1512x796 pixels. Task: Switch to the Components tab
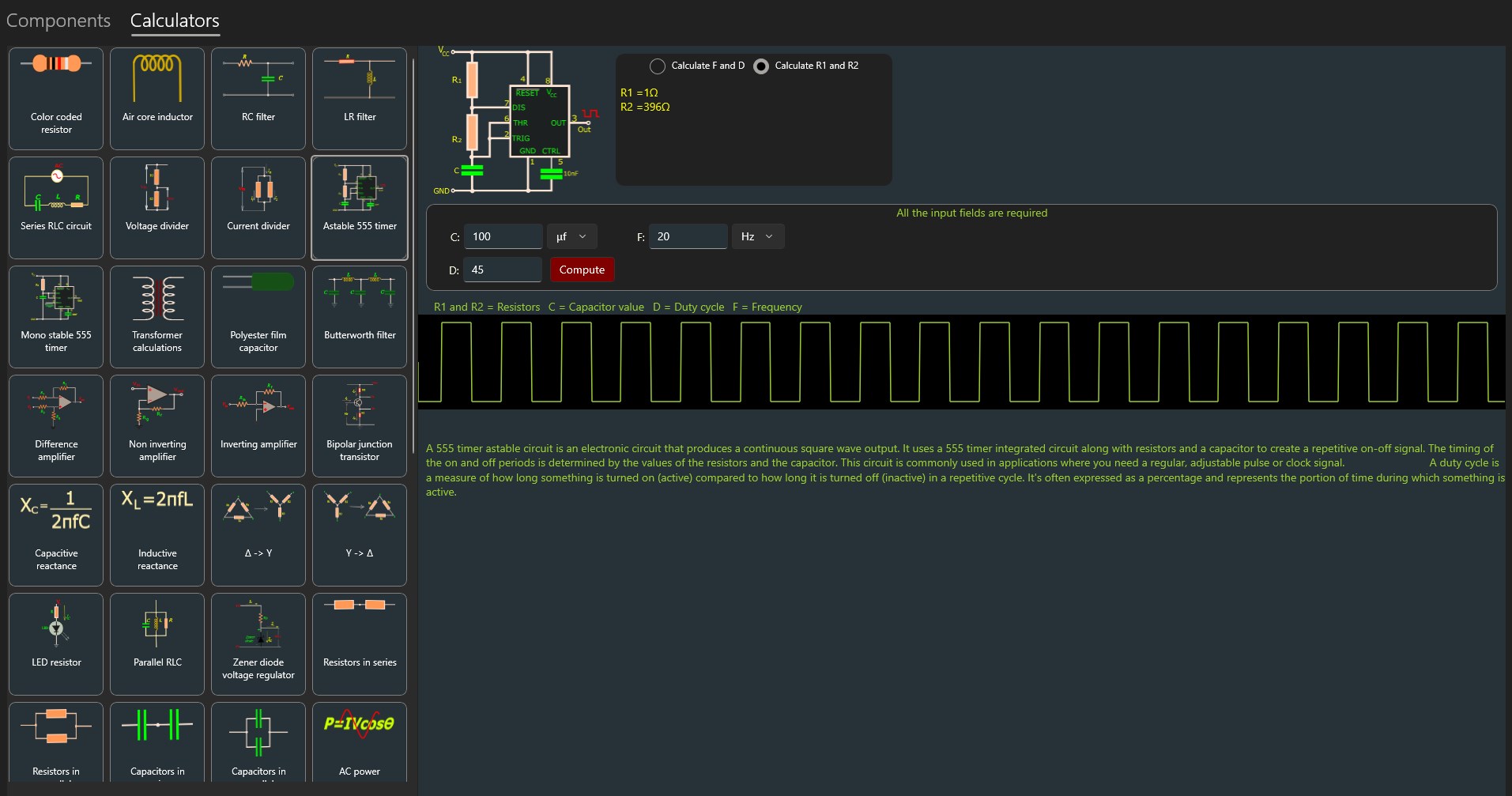click(x=58, y=21)
